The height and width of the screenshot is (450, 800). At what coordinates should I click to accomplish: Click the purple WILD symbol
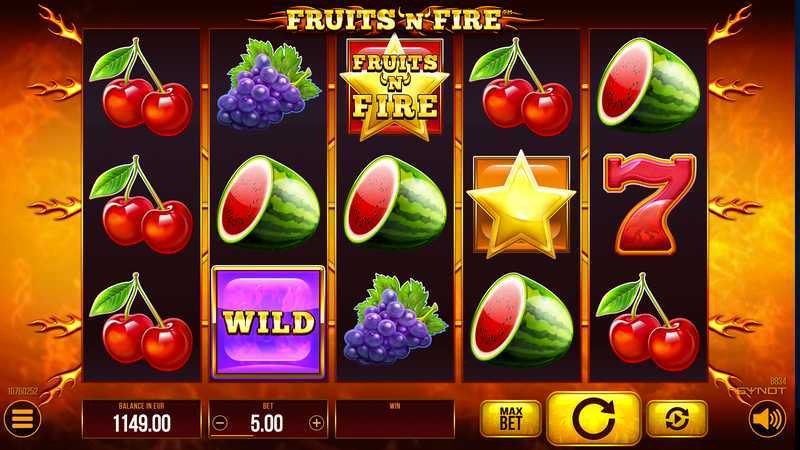pos(268,322)
